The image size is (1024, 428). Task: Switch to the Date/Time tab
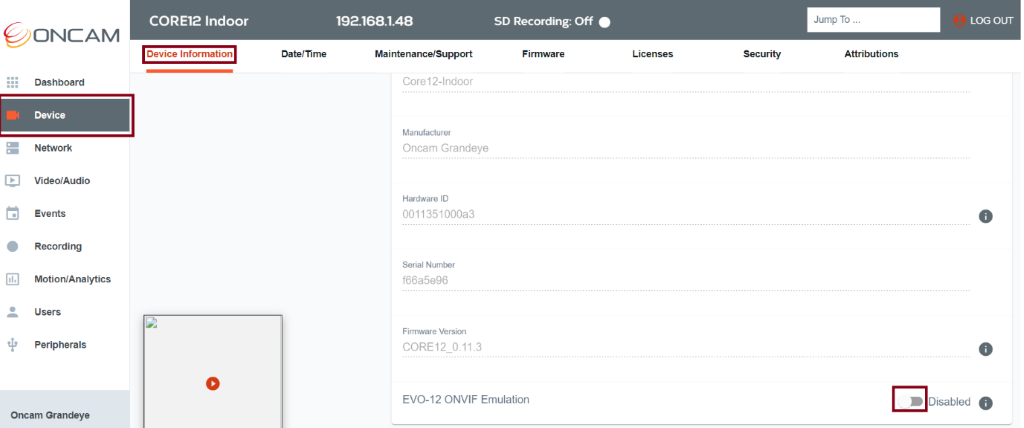click(304, 54)
